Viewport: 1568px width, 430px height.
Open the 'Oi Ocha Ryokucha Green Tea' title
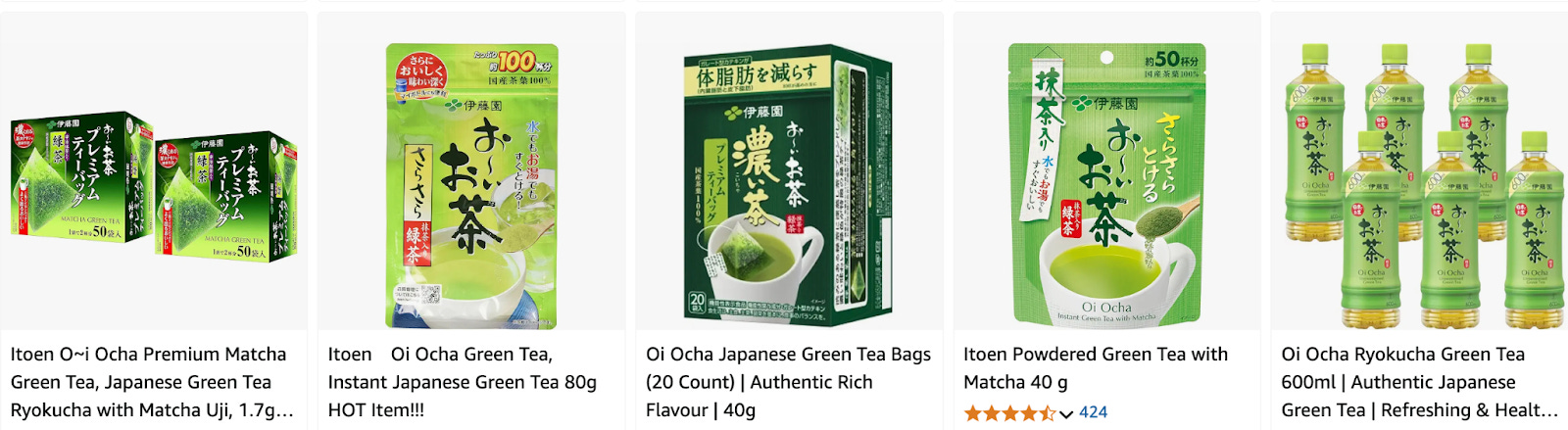tap(1403, 355)
